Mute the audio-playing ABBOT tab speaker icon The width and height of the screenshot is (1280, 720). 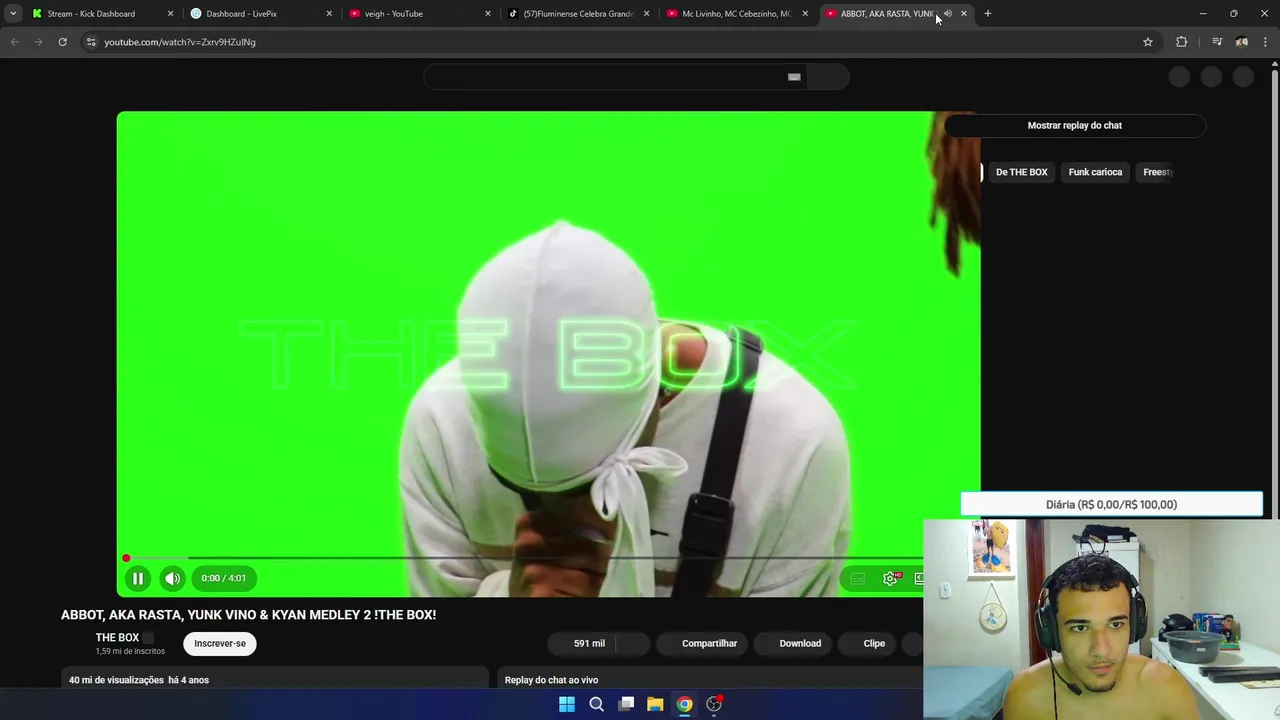[948, 14]
